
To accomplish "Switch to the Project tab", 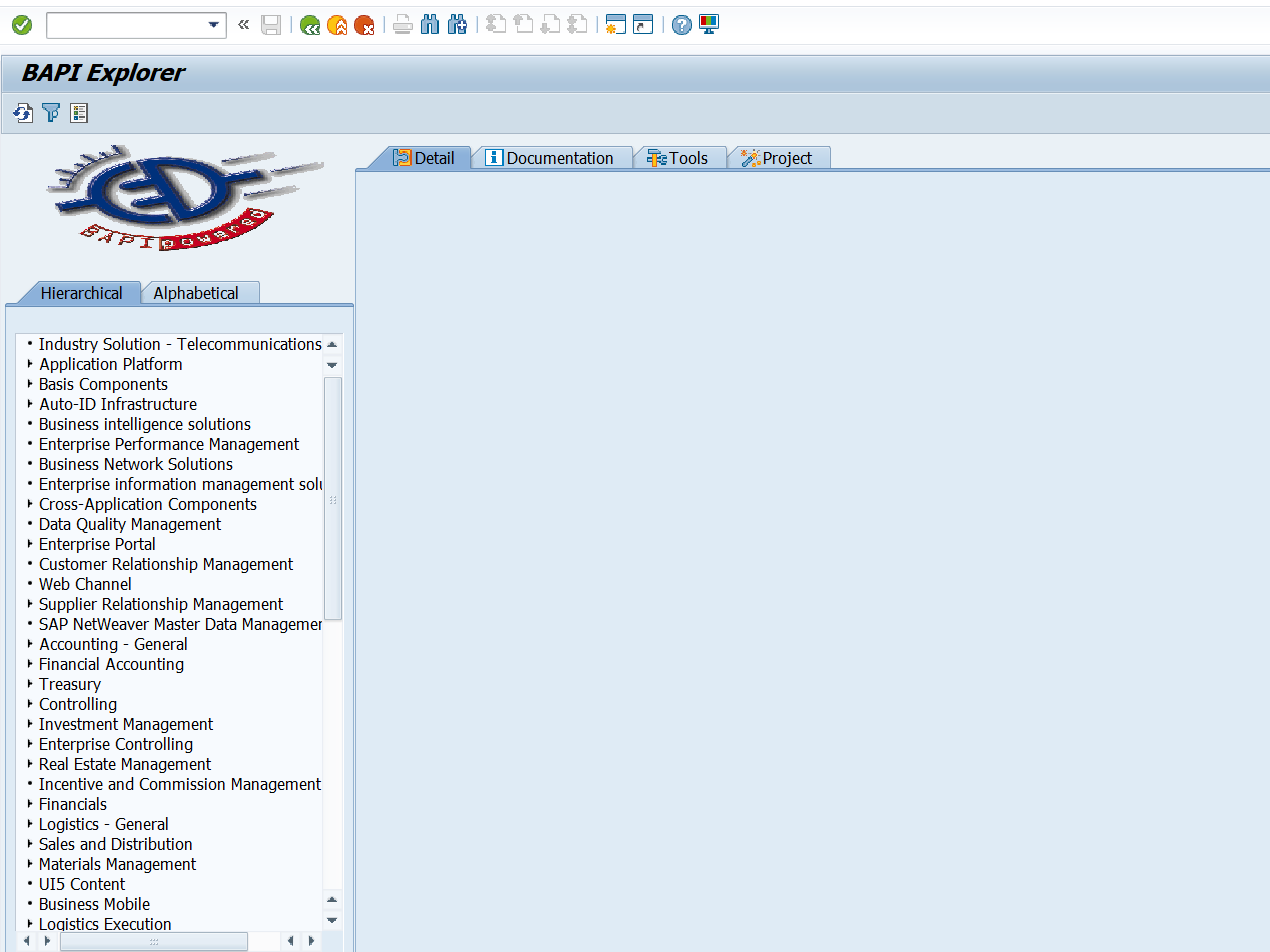I will pyautogui.click(x=778, y=158).
